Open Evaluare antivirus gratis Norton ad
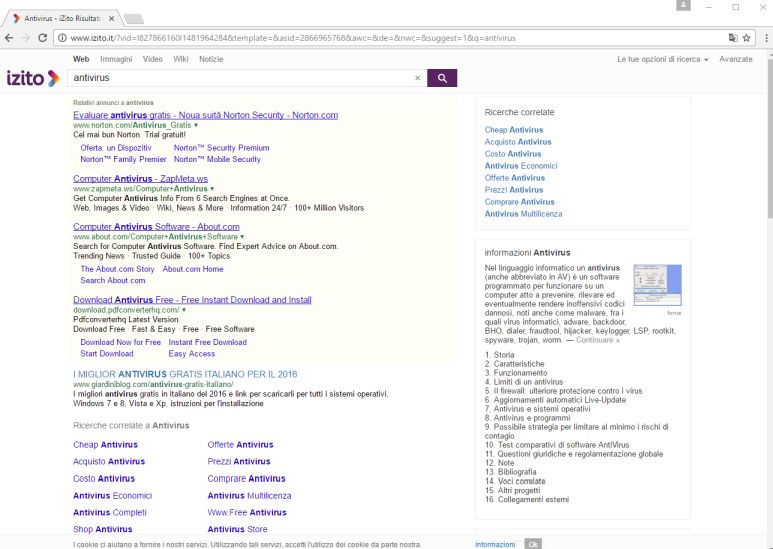Viewport: 773px width, 549px height. pos(206,115)
